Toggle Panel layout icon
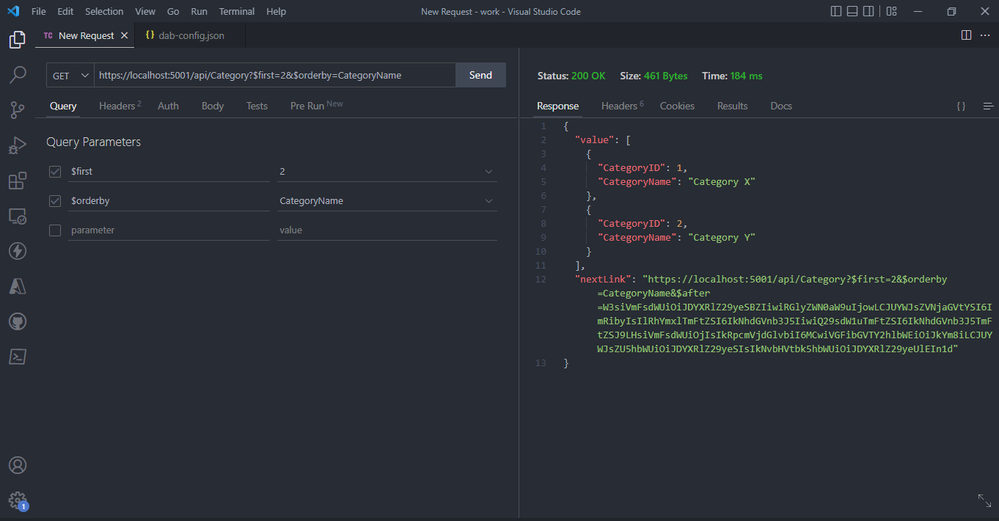Image resolution: width=999 pixels, height=521 pixels. (x=852, y=11)
